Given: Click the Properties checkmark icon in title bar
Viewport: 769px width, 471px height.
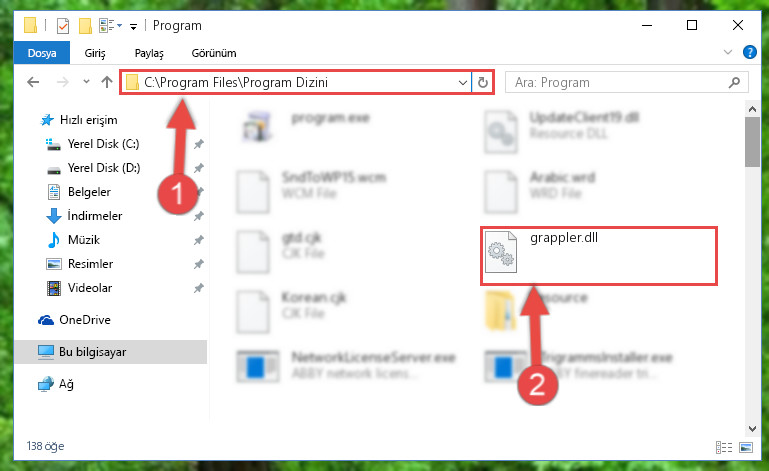Looking at the screenshot, I should tap(63, 26).
